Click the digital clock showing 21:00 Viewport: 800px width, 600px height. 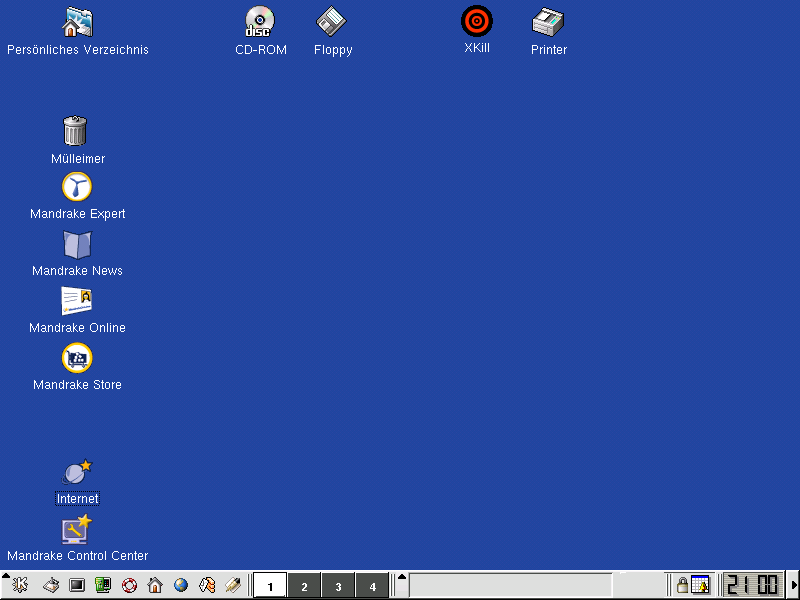coord(753,585)
